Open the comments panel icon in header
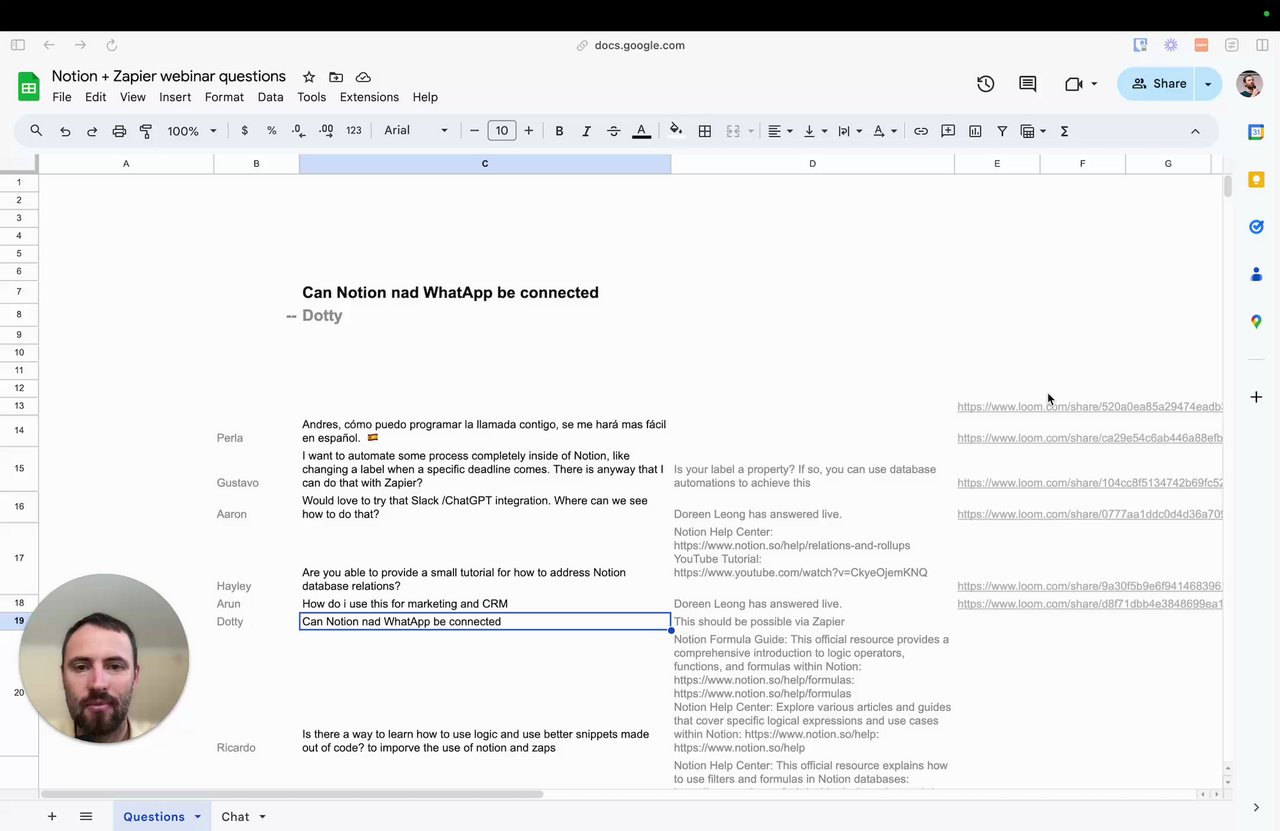This screenshot has width=1280, height=831. pyautogui.click(x=1027, y=84)
